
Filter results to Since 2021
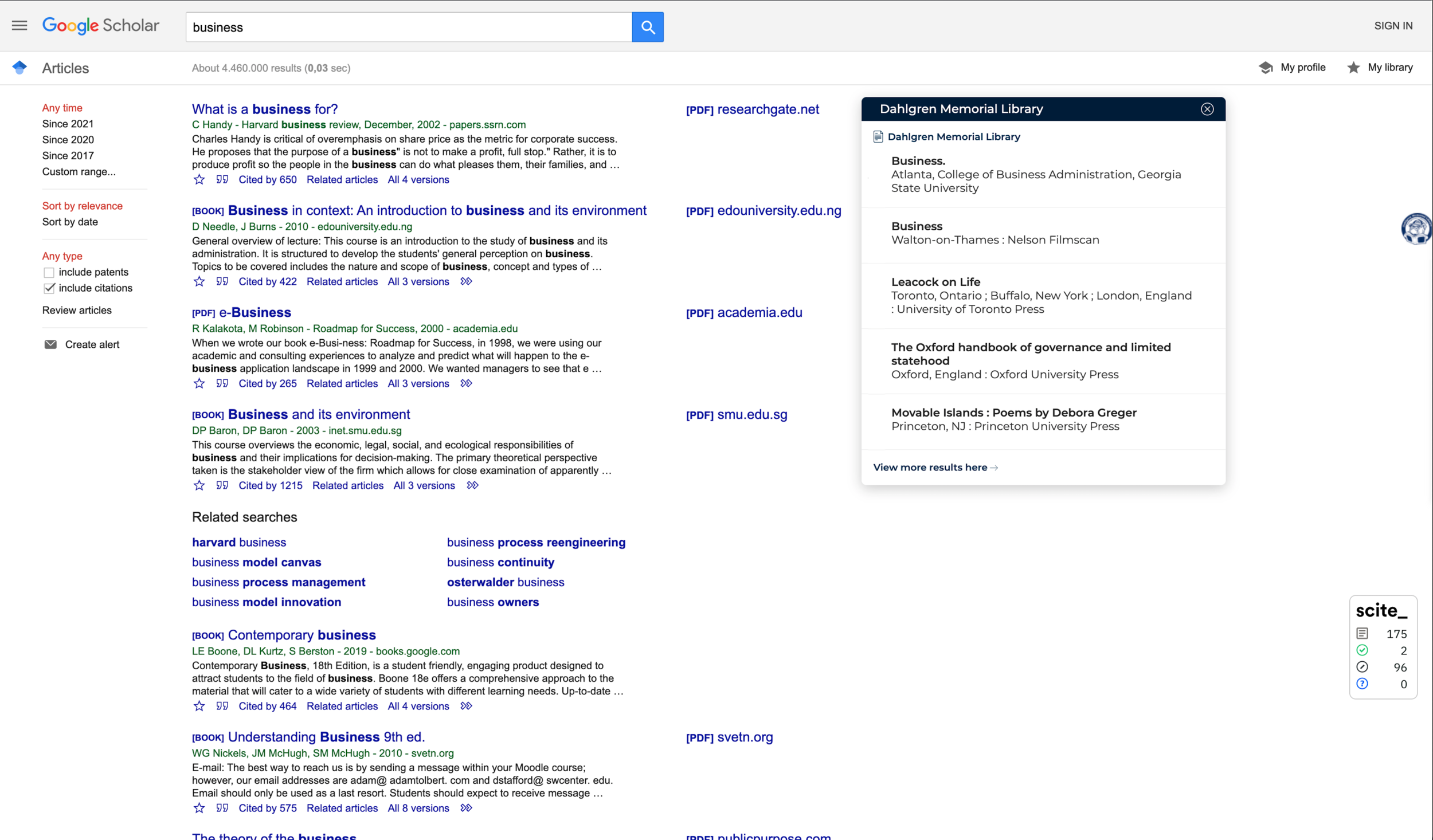tap(68, 124)
